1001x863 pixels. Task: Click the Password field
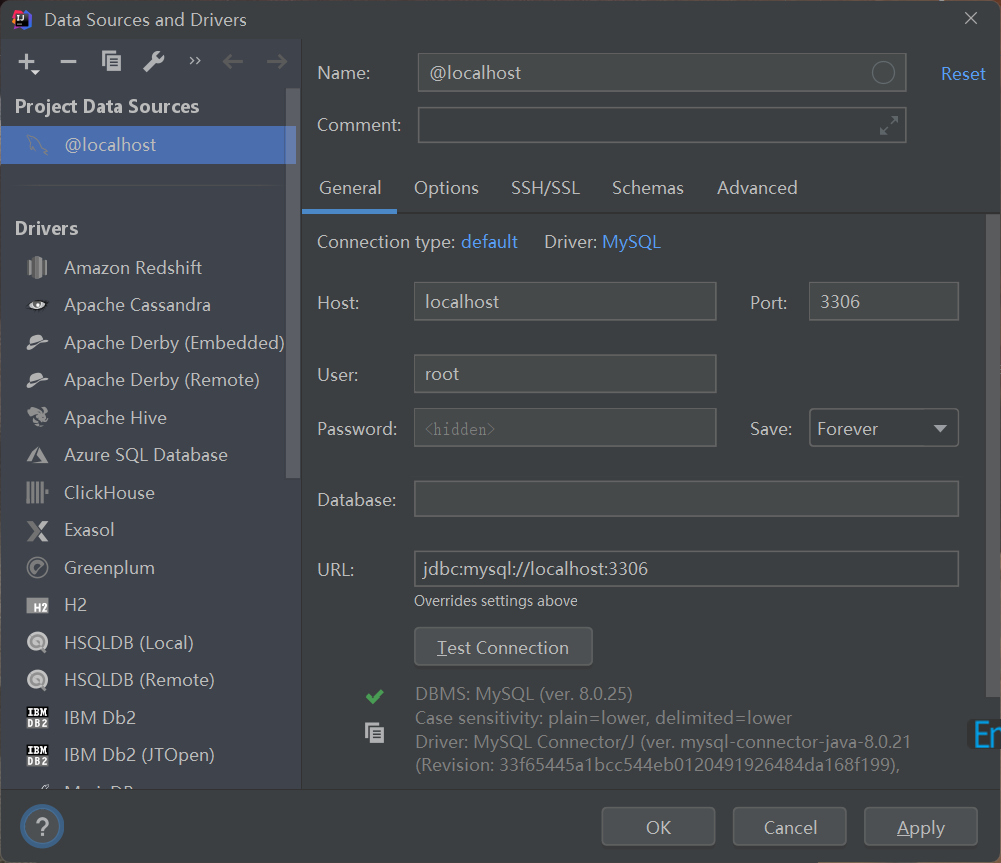pyautogui.click(x=565, y=428)
